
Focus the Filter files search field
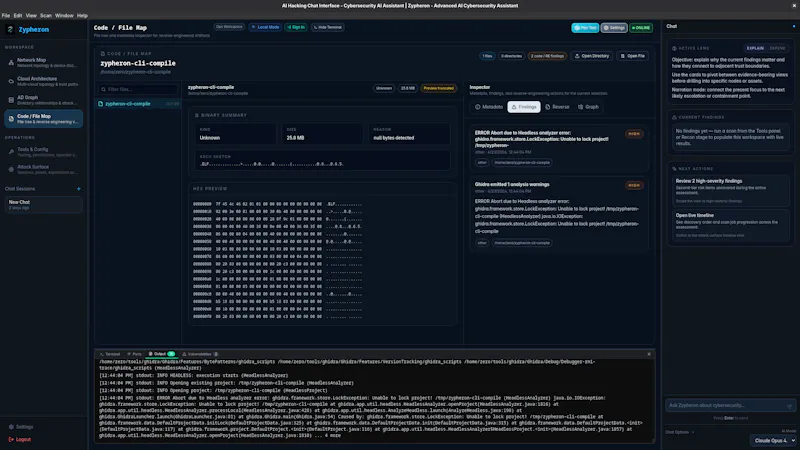pyautogui.click(x=139, y=89)
